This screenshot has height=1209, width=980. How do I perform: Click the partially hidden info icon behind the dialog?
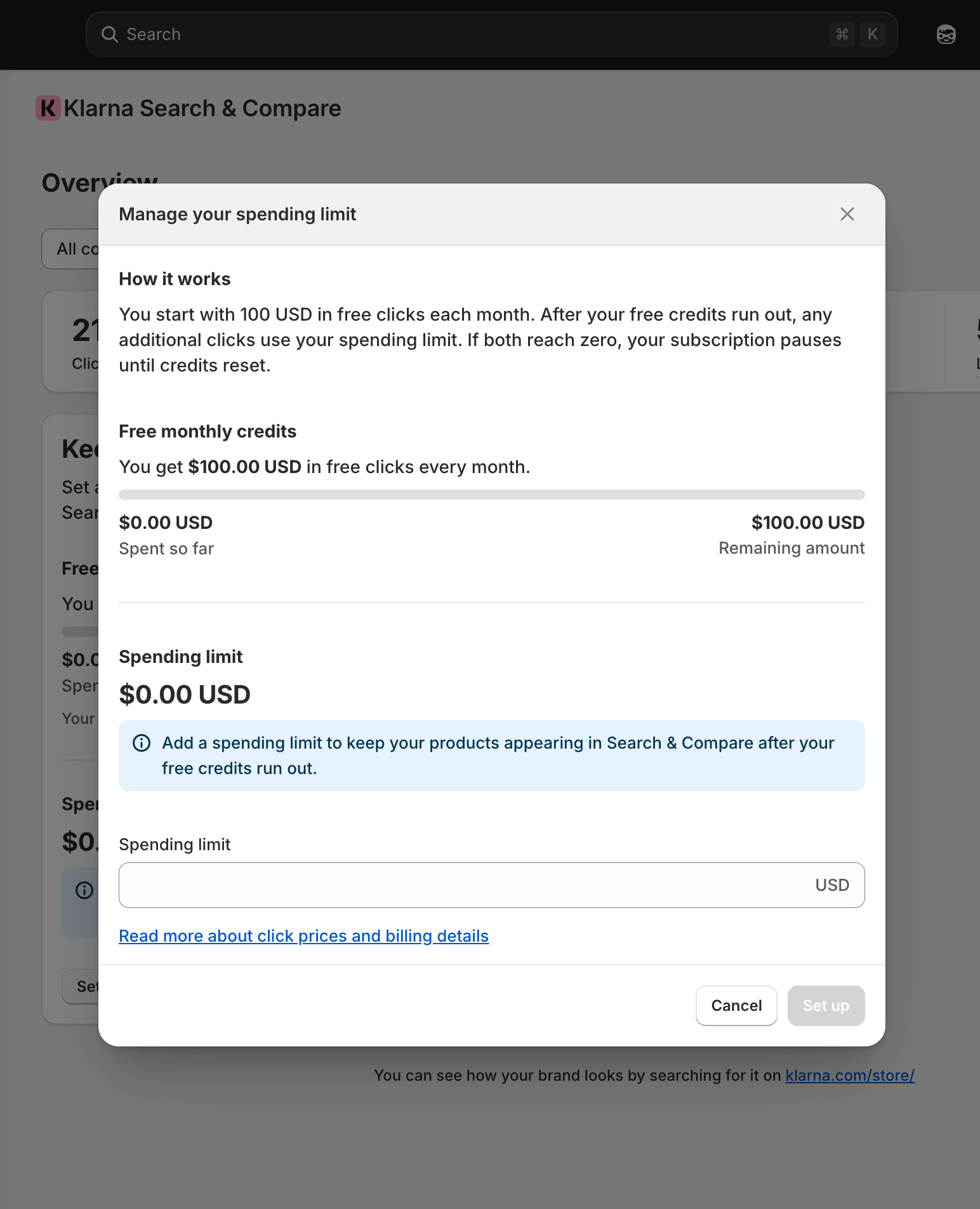click(84, 890)
